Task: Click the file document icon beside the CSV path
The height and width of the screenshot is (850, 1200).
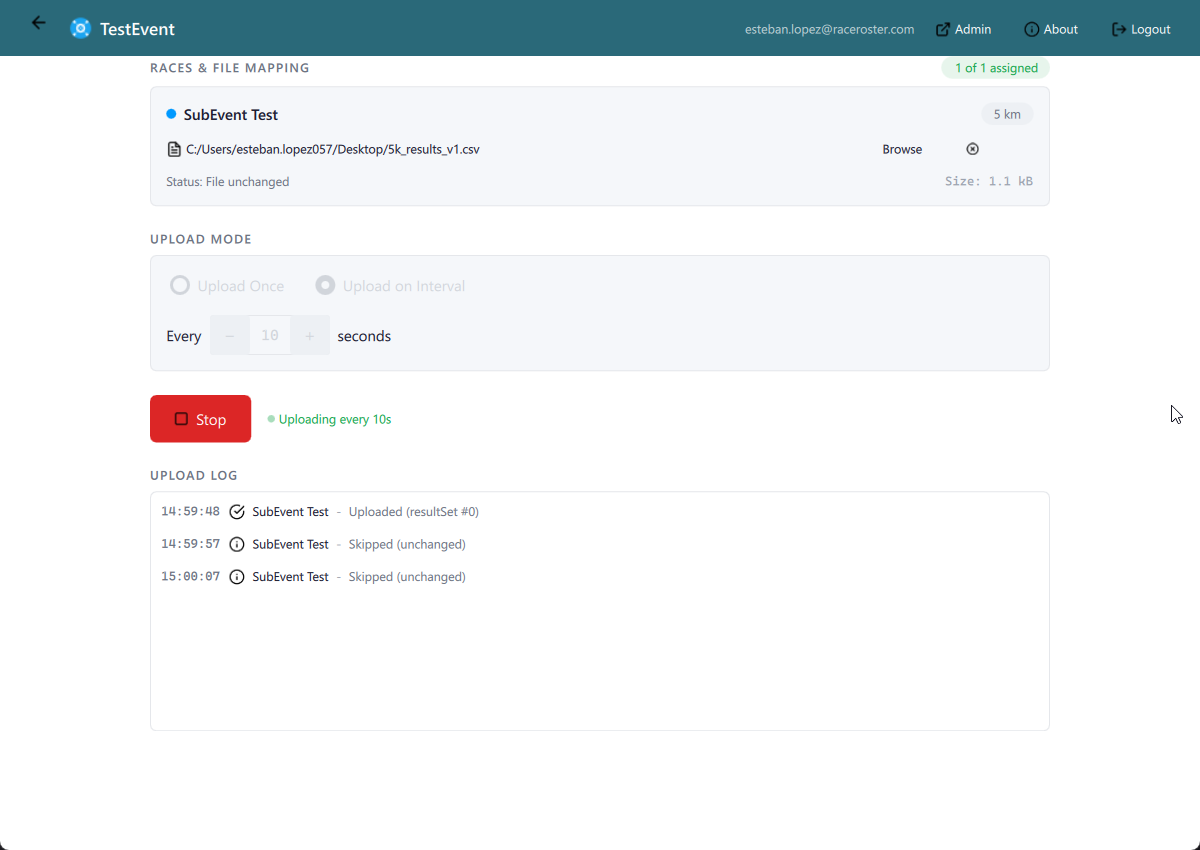Action: [x=173, y=148]
